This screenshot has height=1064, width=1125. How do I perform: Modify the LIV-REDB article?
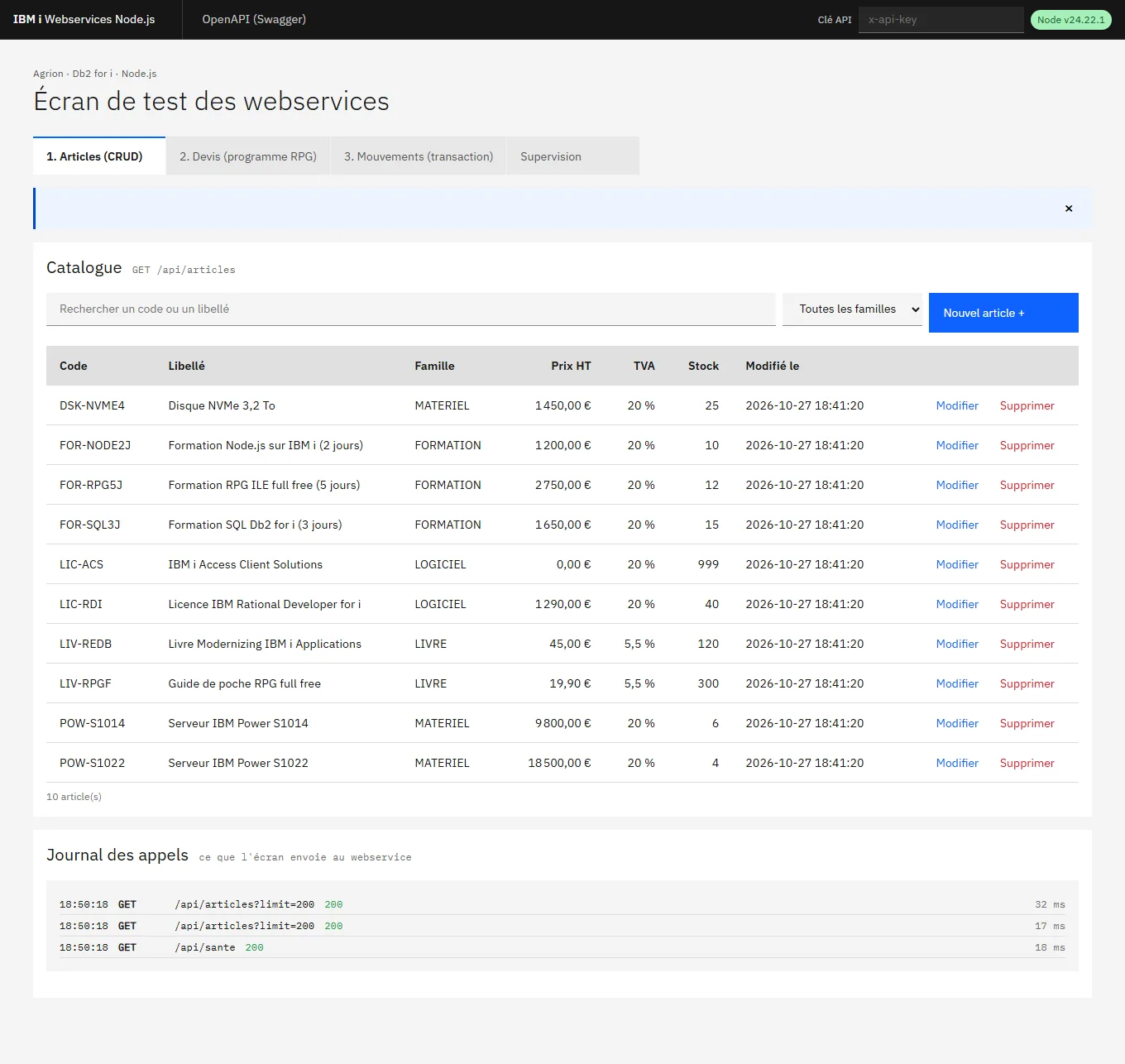pyautogui.click(x=957, y=644)
